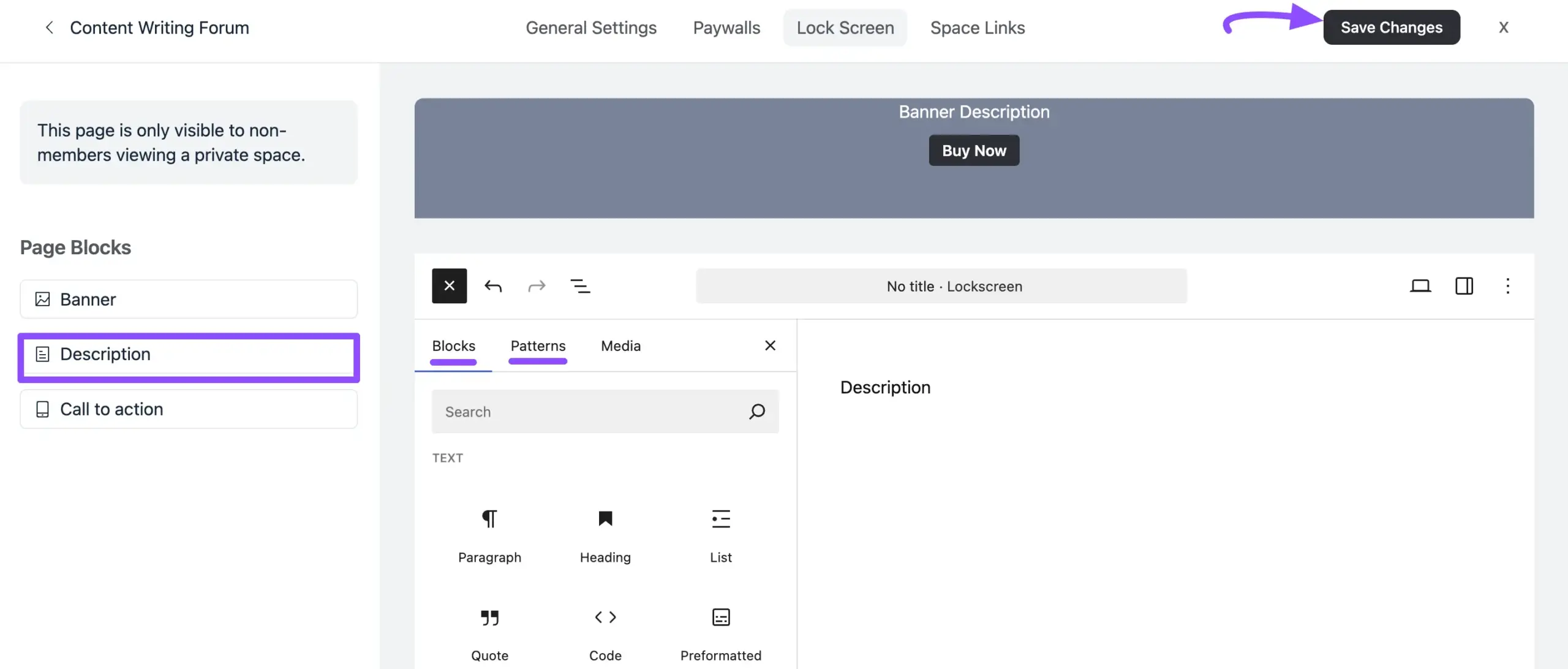Click the Buy Now banner button
The image size is (1568, 669).
click(974, 150)
